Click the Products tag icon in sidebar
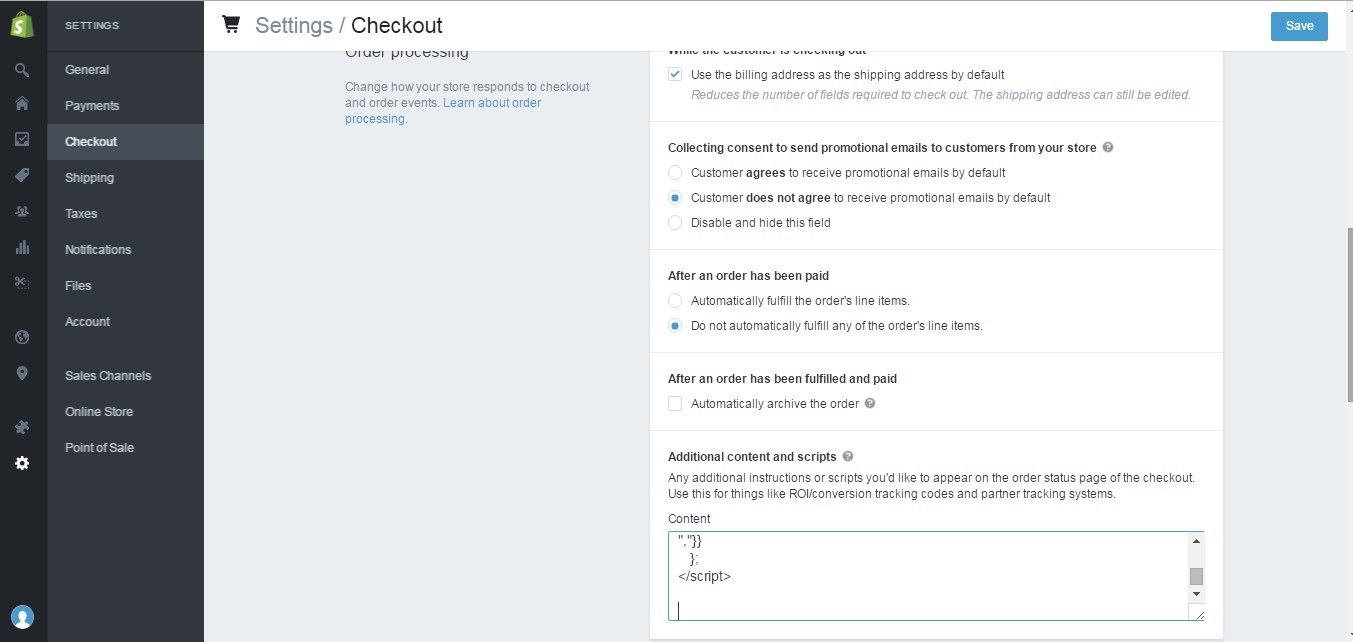The height and width of the screenshot is (642, 1353). [22, 175]
